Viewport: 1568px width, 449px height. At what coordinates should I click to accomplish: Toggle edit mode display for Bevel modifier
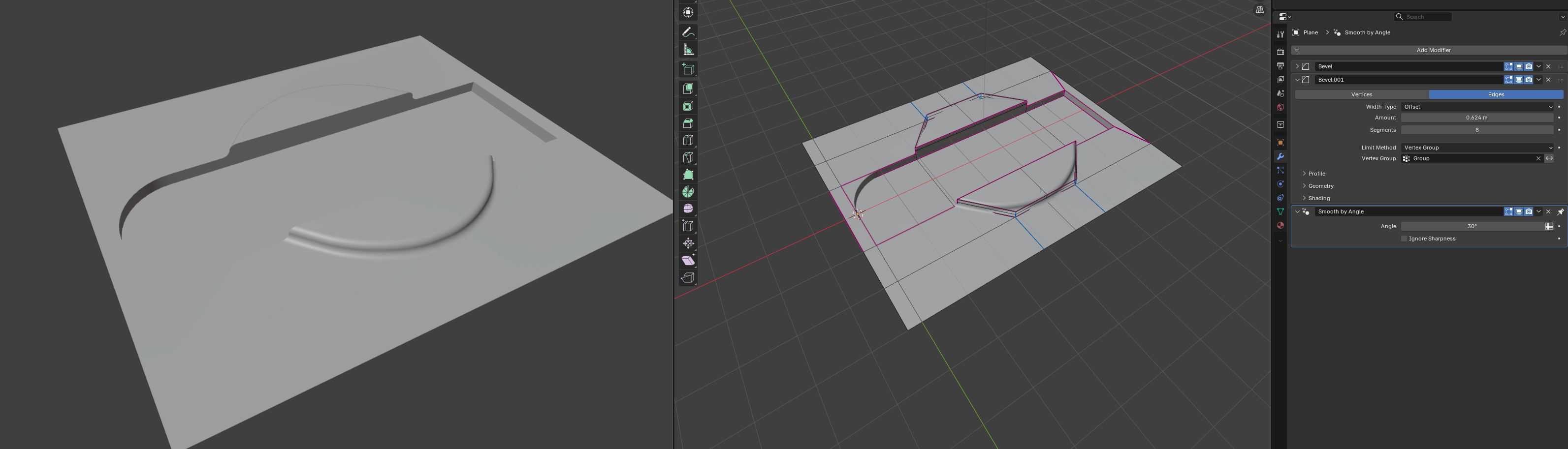[1508, 66]
